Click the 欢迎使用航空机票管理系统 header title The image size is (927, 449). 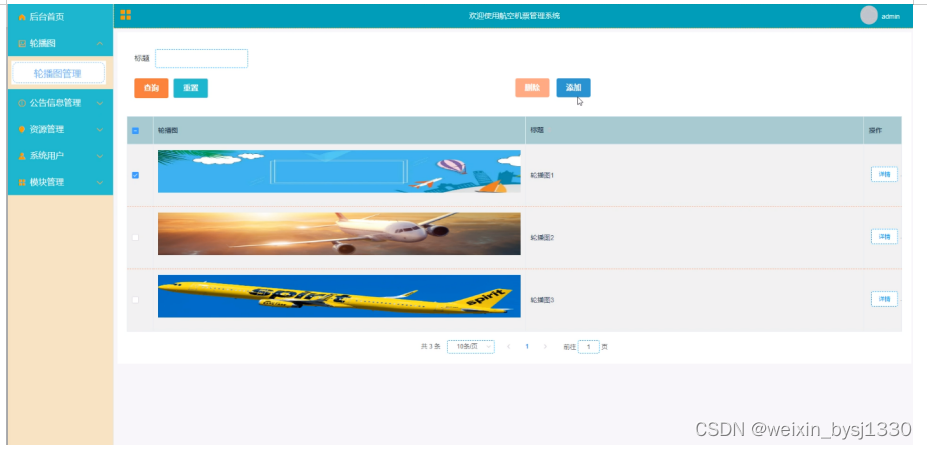[514, 16]
